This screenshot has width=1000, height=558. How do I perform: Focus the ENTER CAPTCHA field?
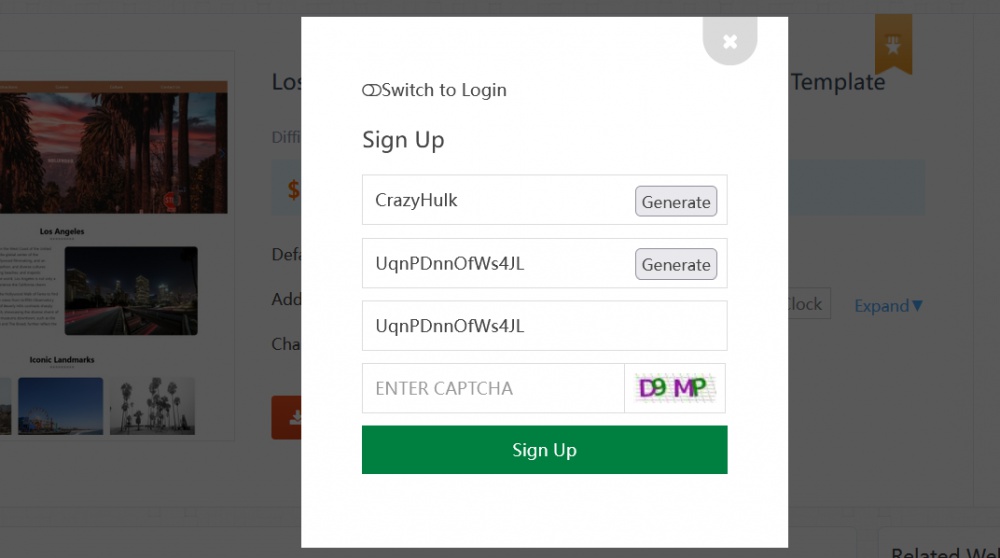(493, 388)
